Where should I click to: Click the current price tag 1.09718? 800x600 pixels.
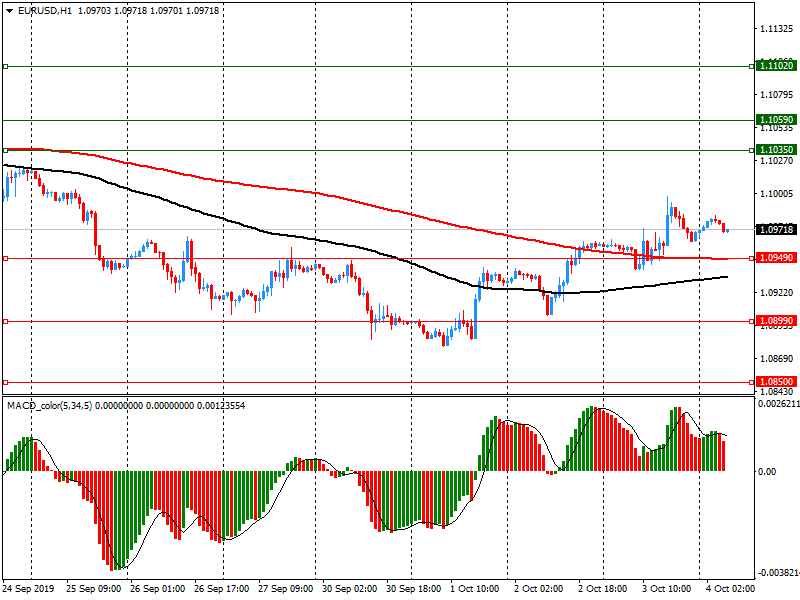(x=776, y=229)
